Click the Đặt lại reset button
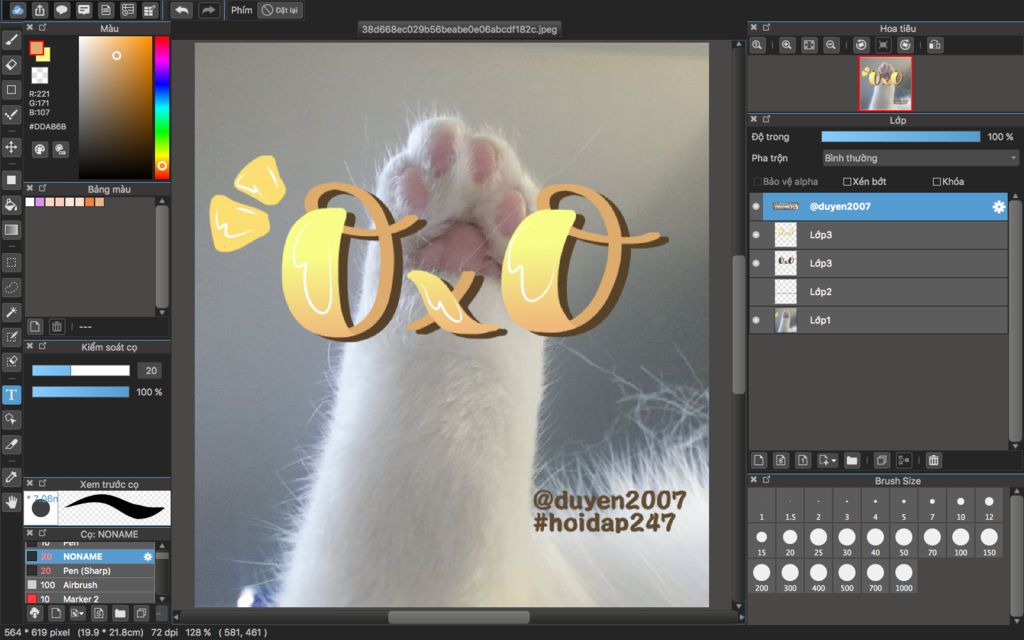Image resolution: width=1024 pixels, height=640 pixels. 280,10
